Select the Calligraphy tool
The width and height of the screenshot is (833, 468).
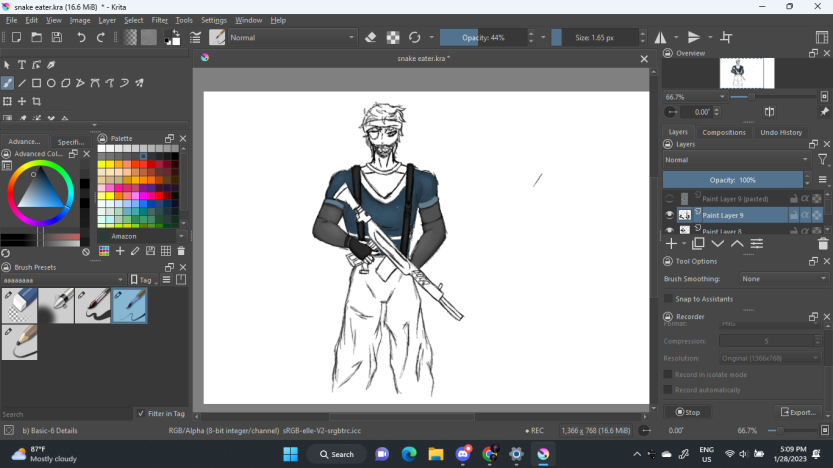click(51, 65)
